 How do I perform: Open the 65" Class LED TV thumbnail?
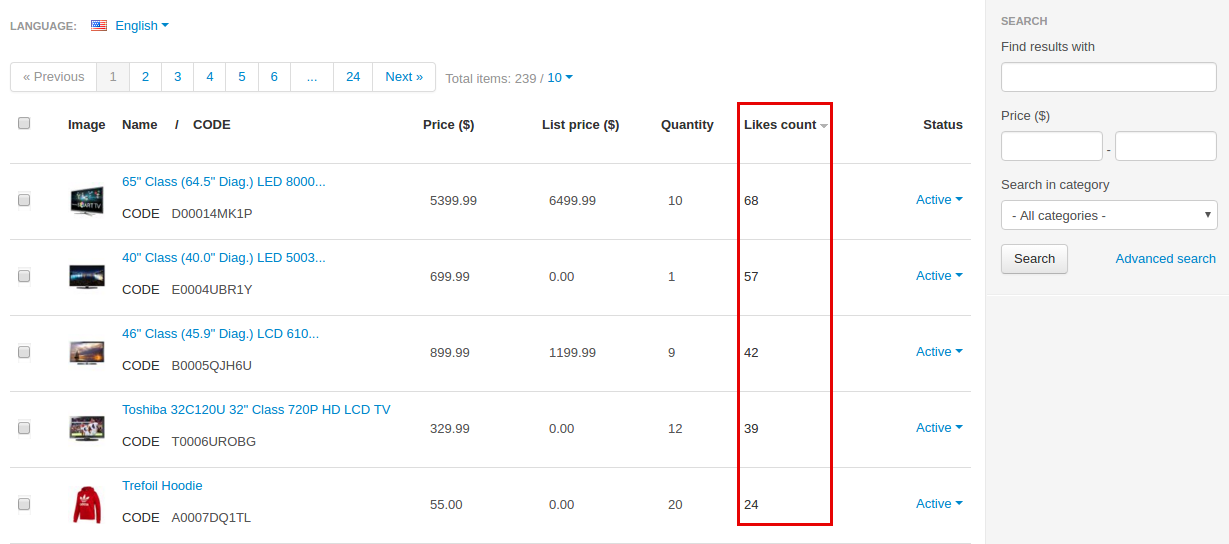pyautogui.click(x=87, y=201)
